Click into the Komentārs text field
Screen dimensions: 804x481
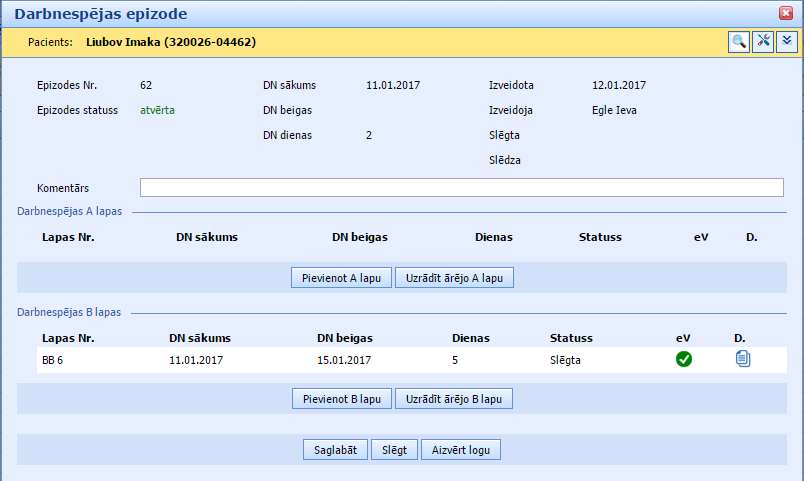click(x=461, y=188)
